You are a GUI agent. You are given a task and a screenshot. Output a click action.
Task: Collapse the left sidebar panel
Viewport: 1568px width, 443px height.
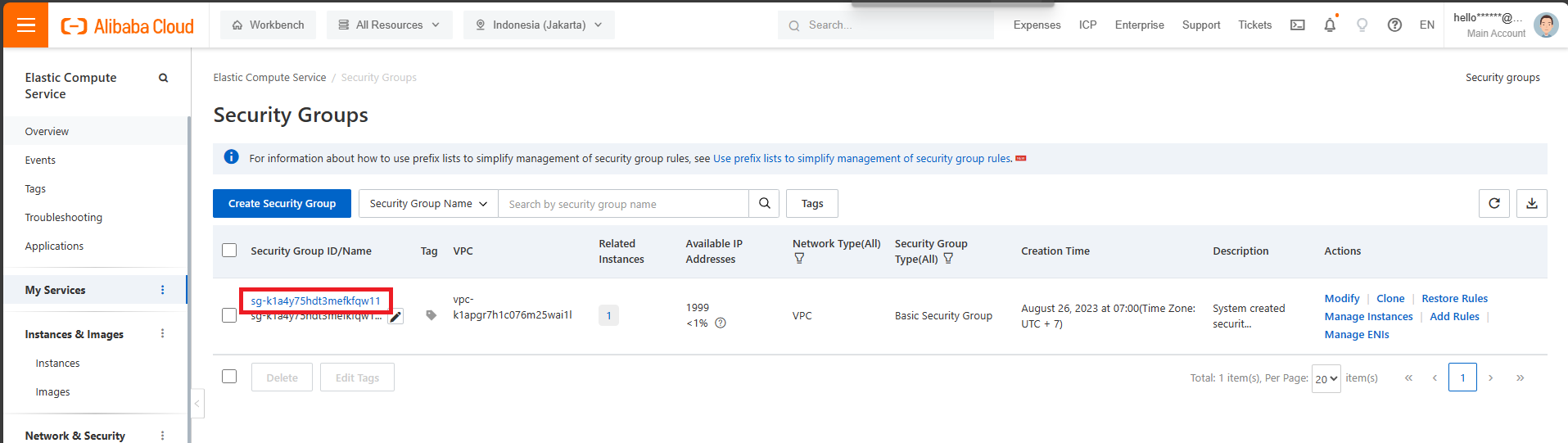coord(197,403)
